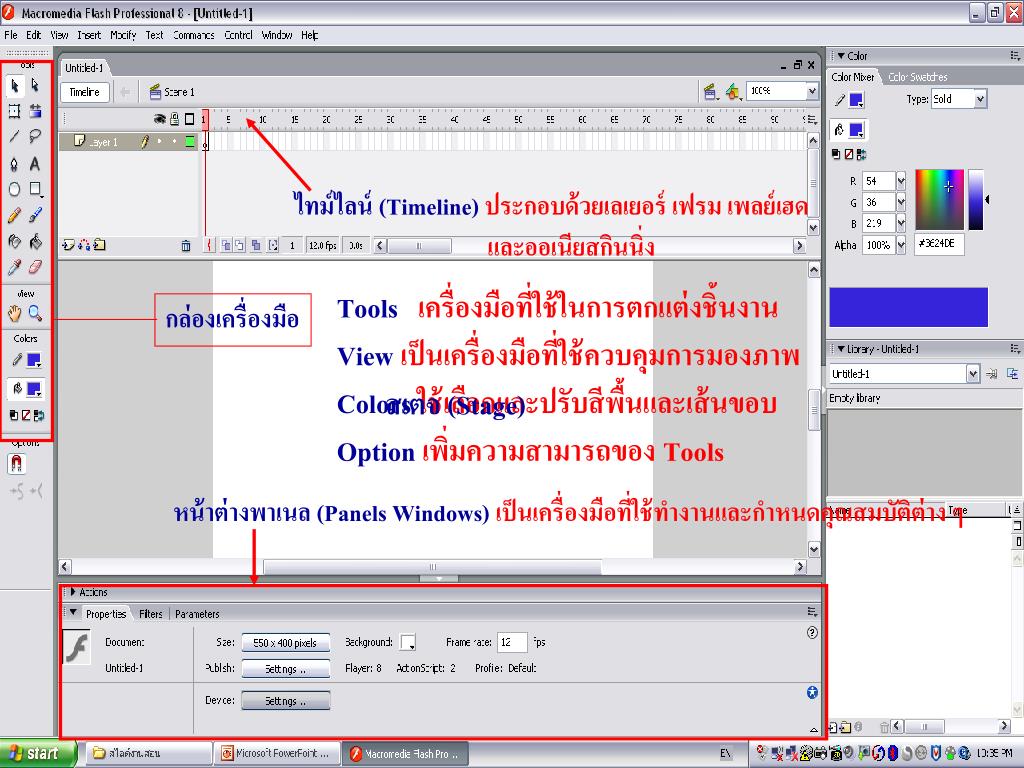The width and height of the screenshot is (1024, 768).
Task: Select the Lasso tool
Action: tap(35, 136)
